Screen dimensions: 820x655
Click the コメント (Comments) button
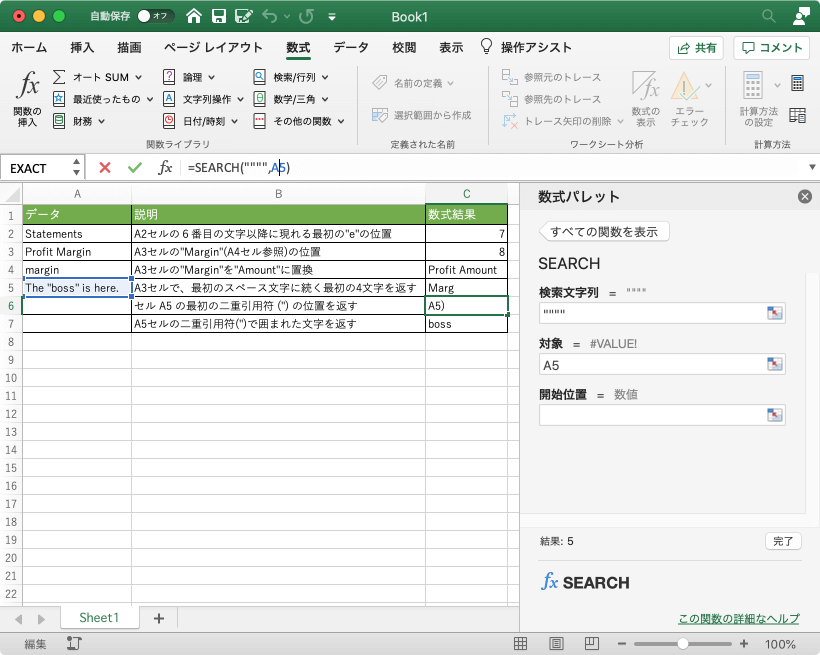(x=772, y=48)
